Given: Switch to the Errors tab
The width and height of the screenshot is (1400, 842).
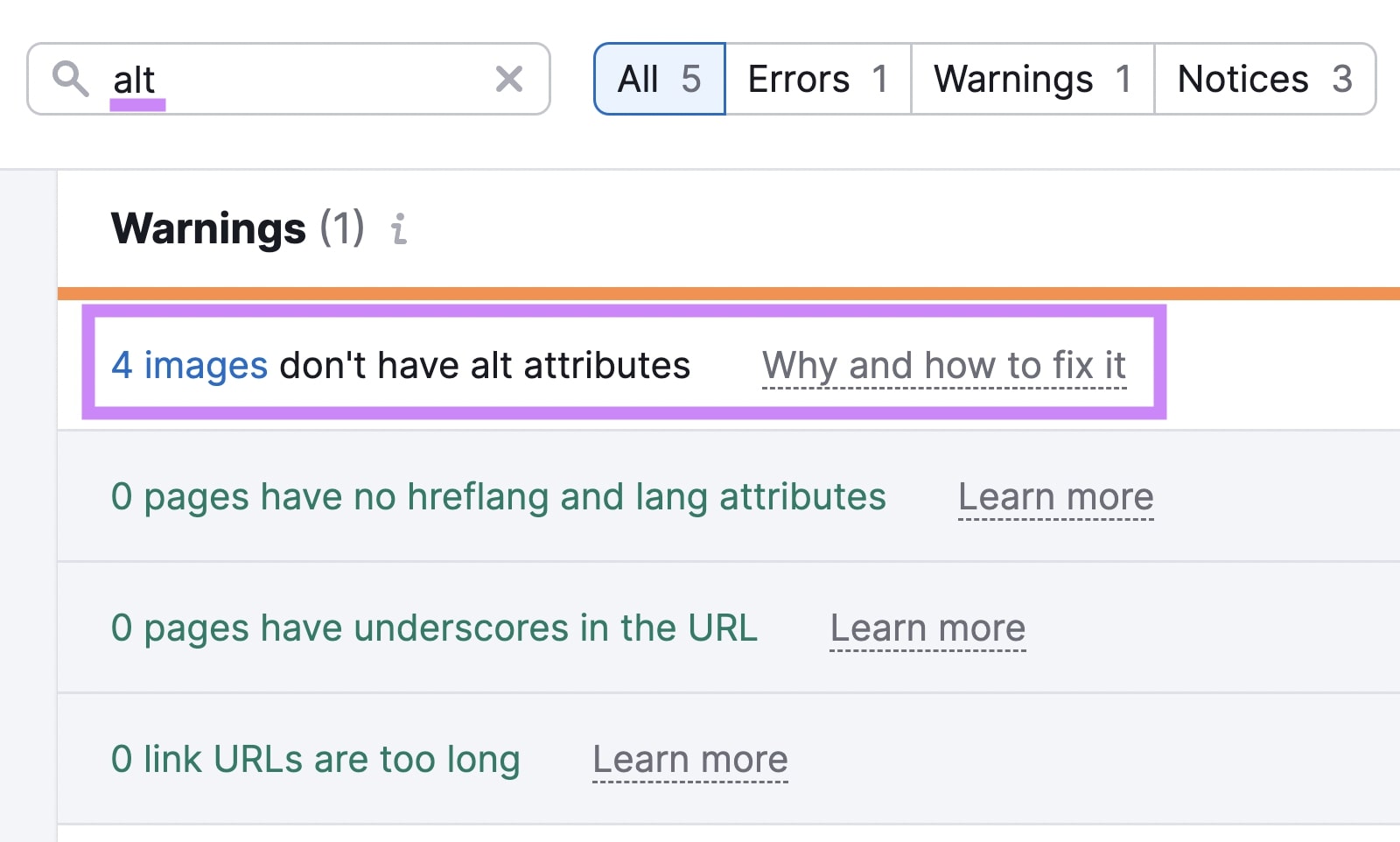Looking at the screenshot, I should tap(816, 79).
